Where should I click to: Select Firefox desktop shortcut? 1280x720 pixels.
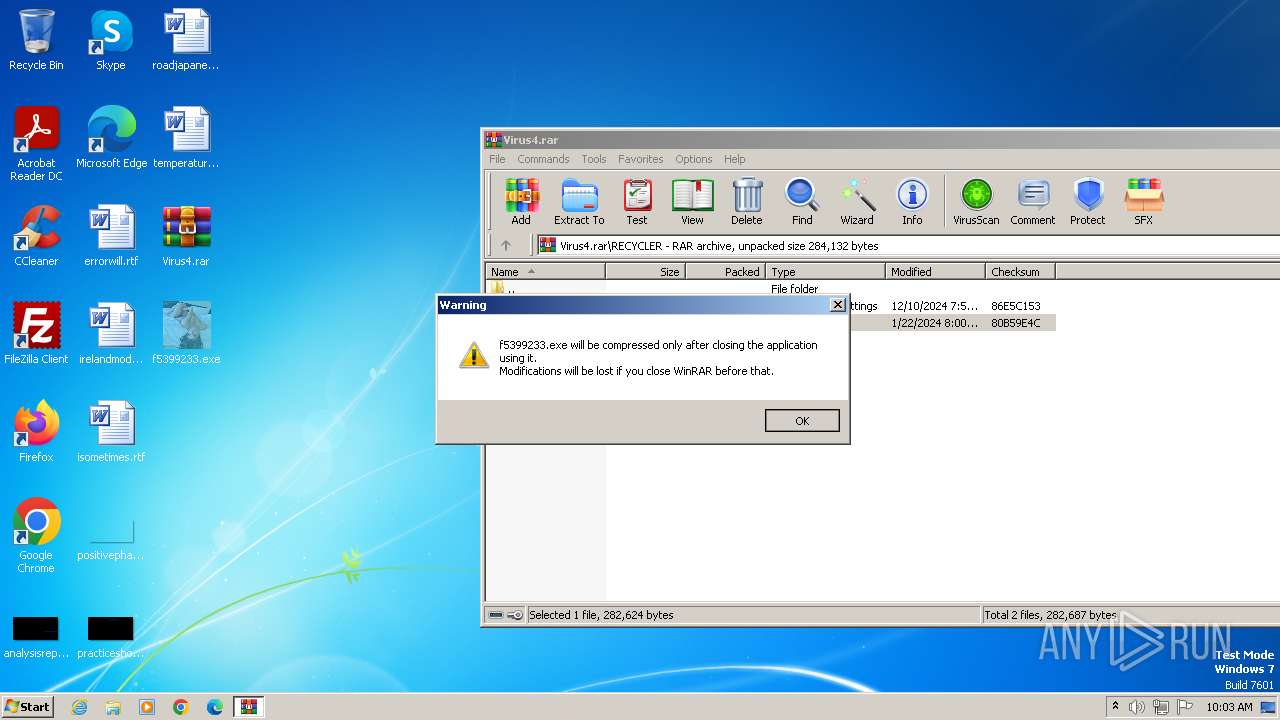[36, 432]
